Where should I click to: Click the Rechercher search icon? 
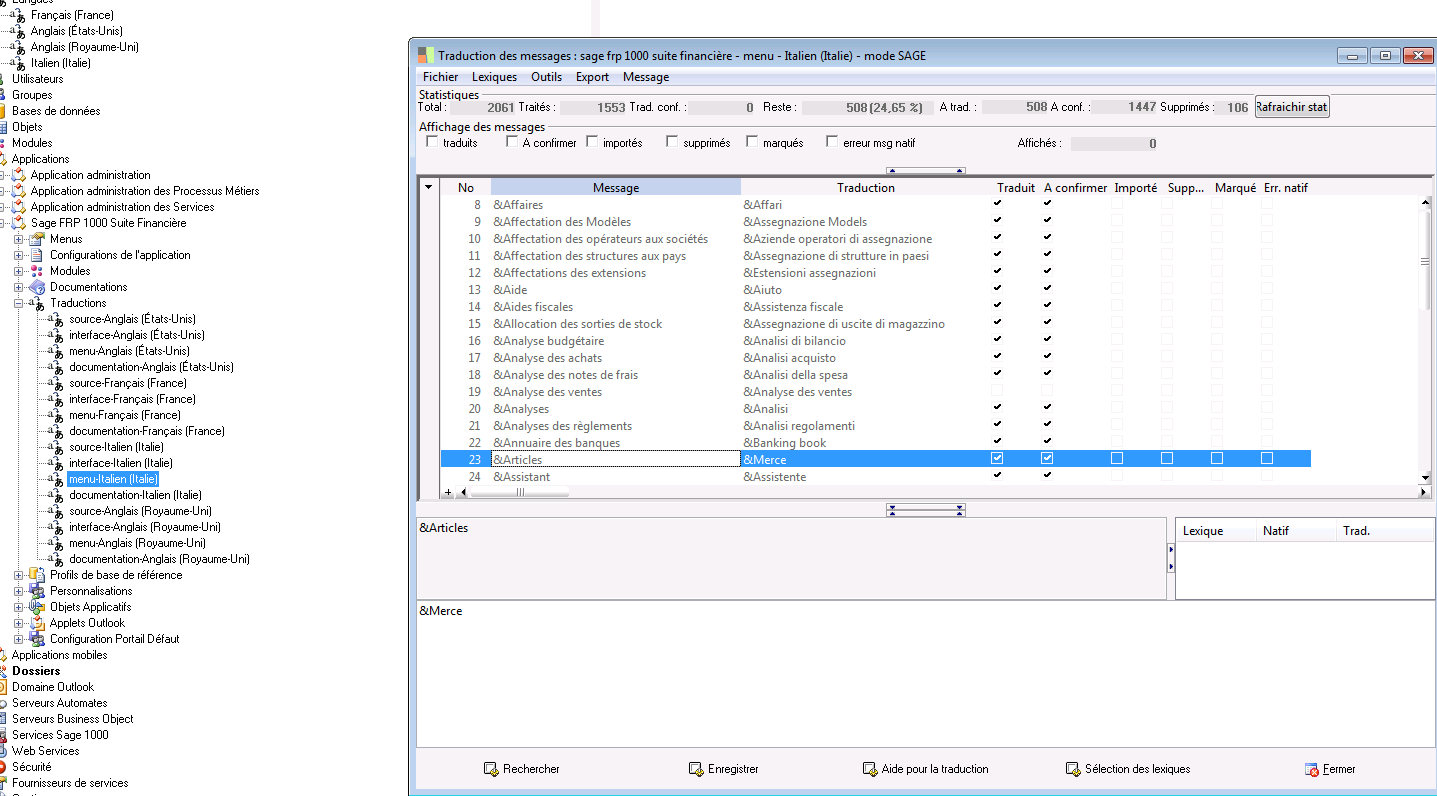click(491, 769)
